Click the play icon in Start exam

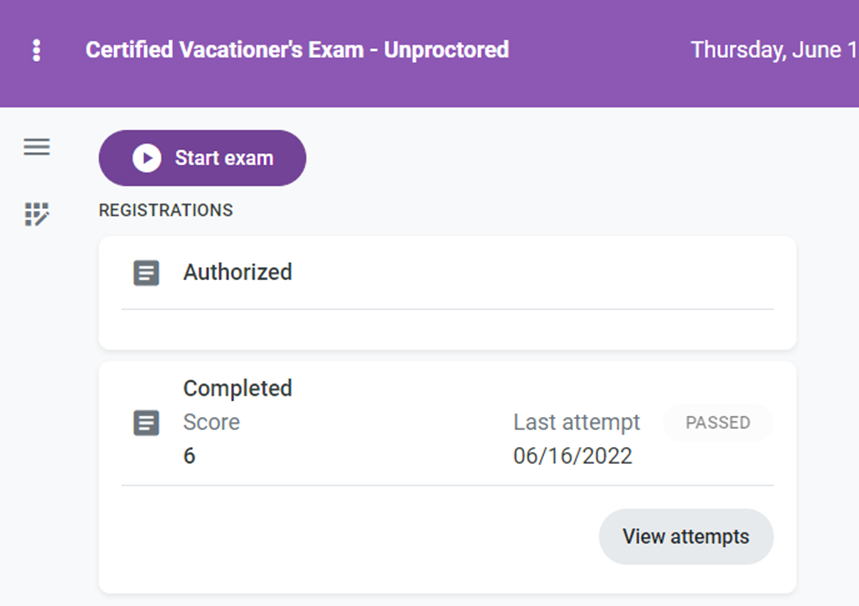(146, 158)
